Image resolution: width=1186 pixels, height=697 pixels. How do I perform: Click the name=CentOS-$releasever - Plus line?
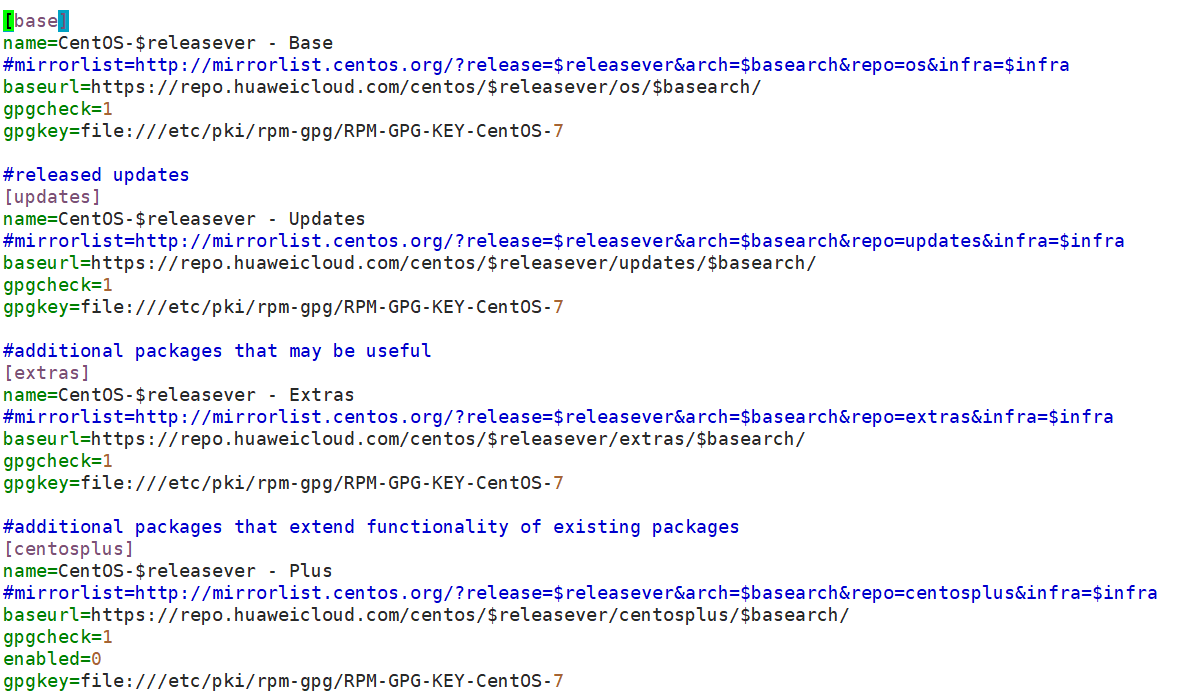pyautogui.click(x=168, y=571)
